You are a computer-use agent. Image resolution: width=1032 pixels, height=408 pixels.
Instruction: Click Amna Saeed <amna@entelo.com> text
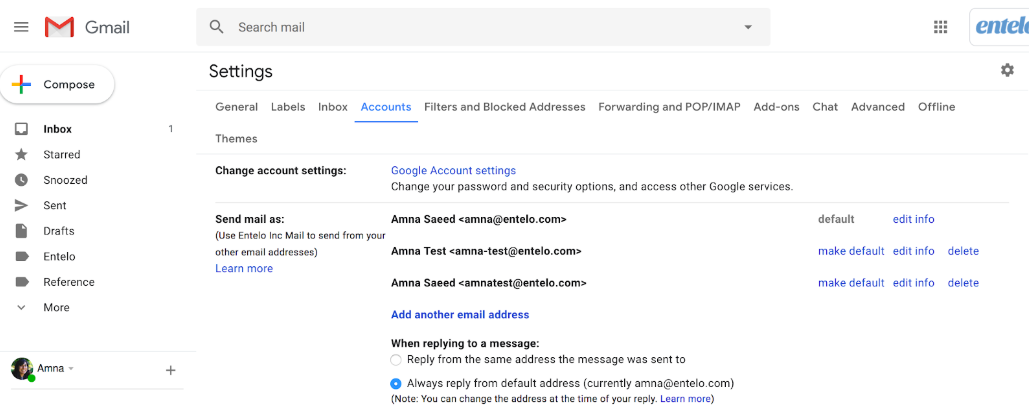[x=478, y=219]
